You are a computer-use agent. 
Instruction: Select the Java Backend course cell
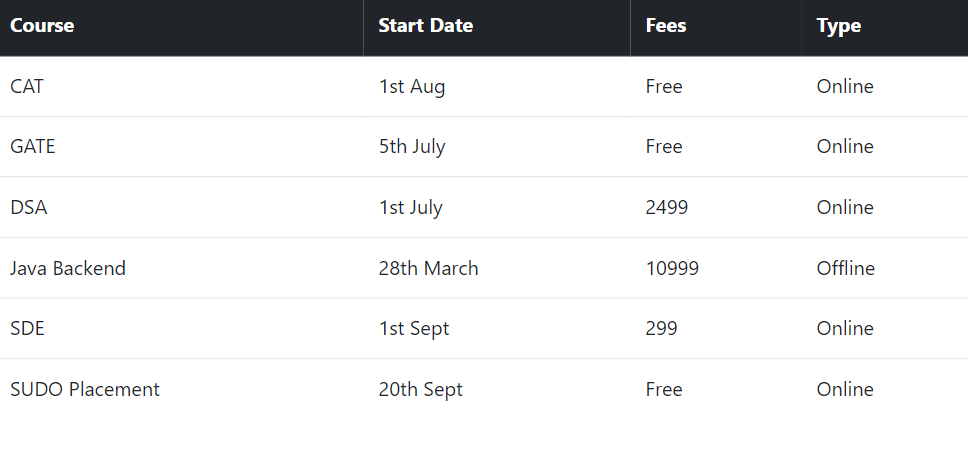[x=68, y=268]
